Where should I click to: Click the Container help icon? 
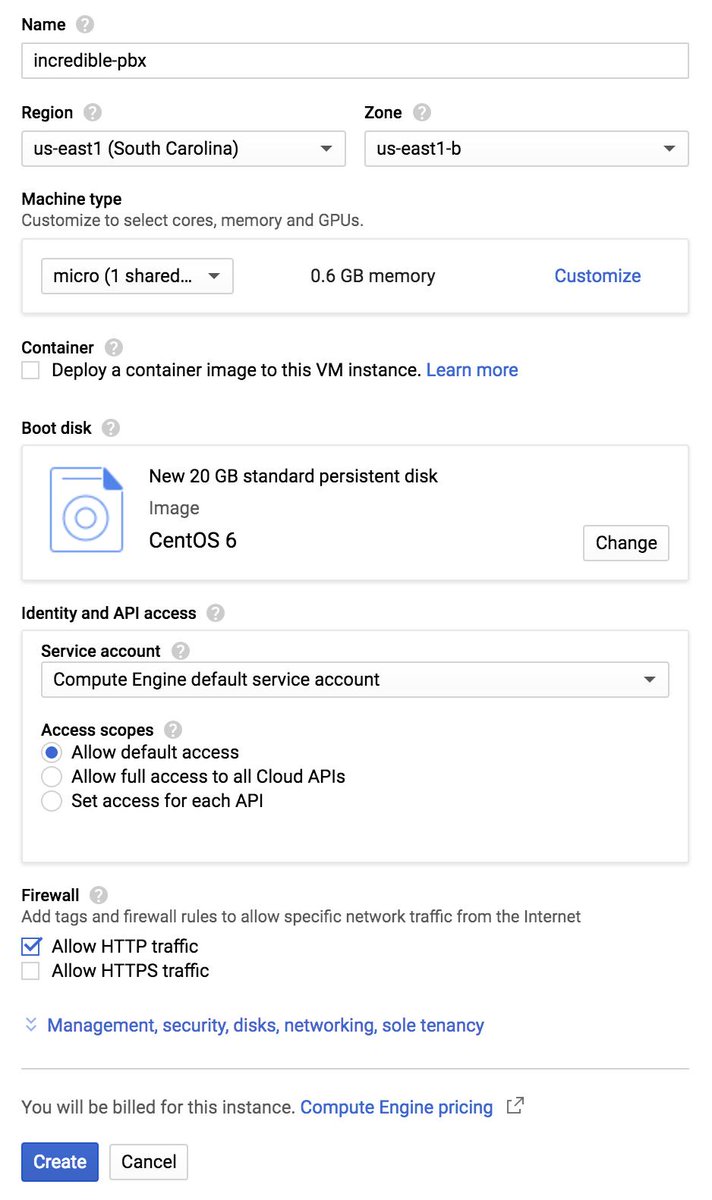(113, 347)
